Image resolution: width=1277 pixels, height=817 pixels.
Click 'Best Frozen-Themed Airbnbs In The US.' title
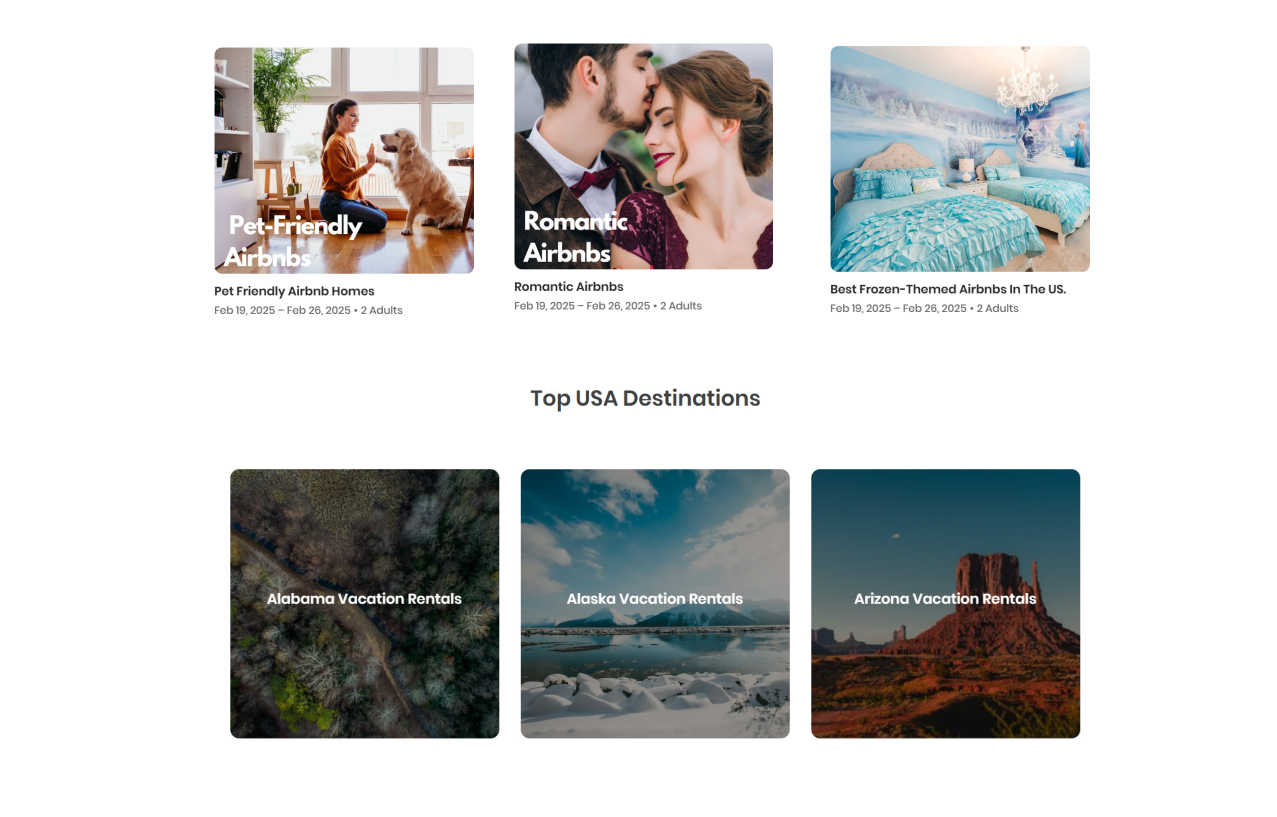click(x=948, y=289)
